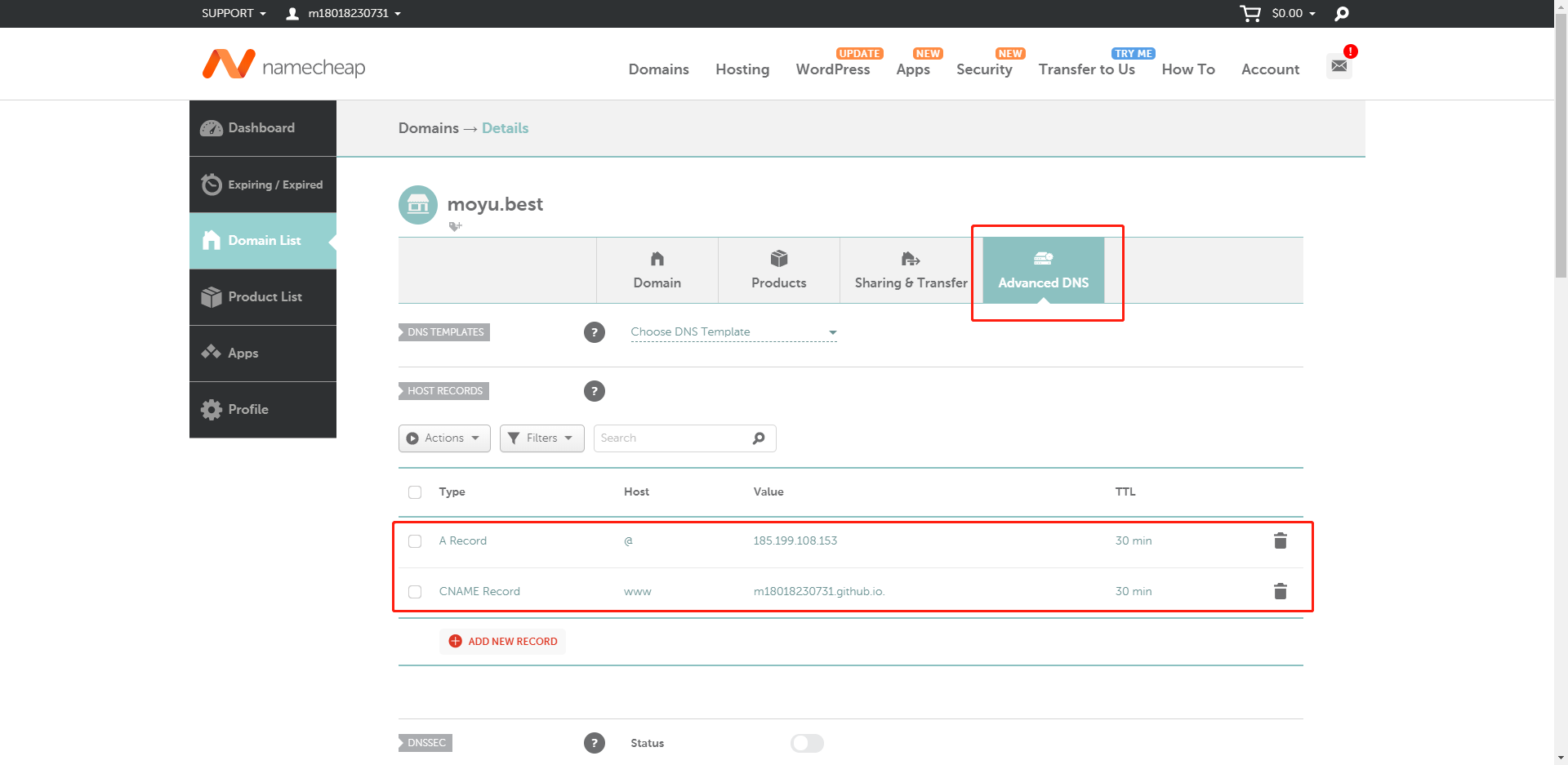
Task: Click the TTL column header
Action: tap(1125, 492)
